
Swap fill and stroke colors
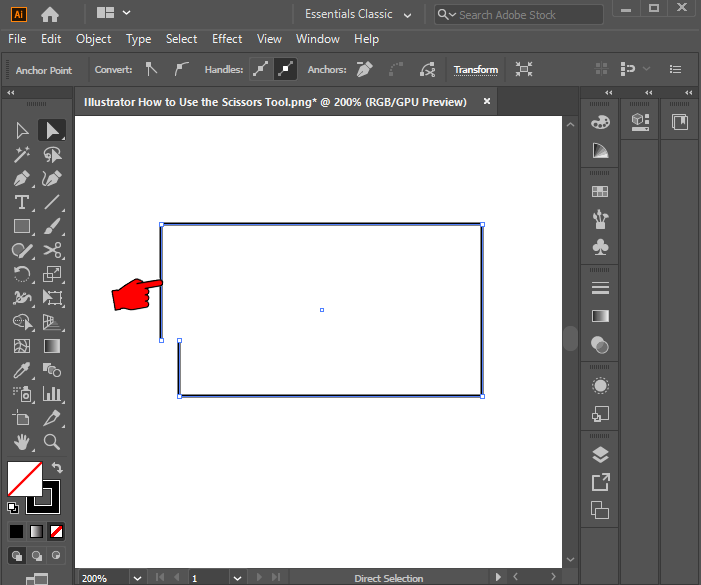click(57, 467)
